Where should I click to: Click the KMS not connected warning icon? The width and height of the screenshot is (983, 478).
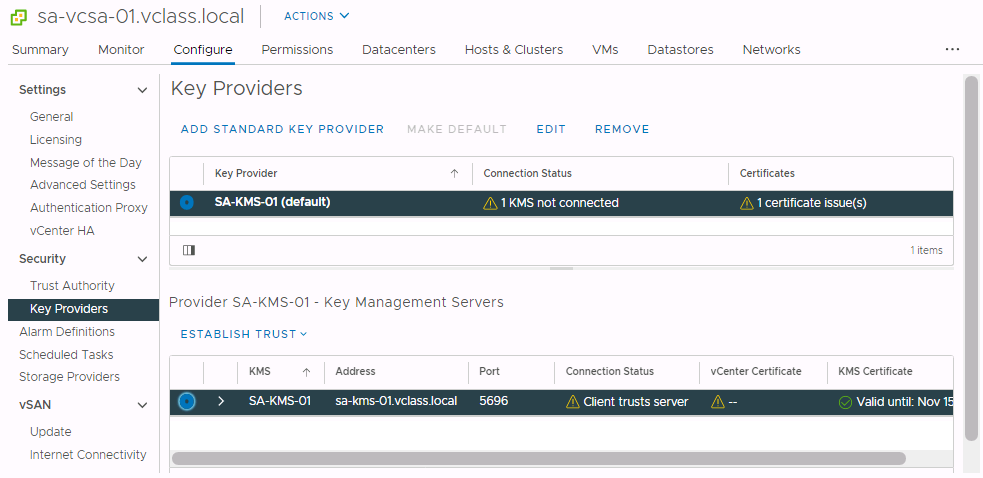coord(490,203)
